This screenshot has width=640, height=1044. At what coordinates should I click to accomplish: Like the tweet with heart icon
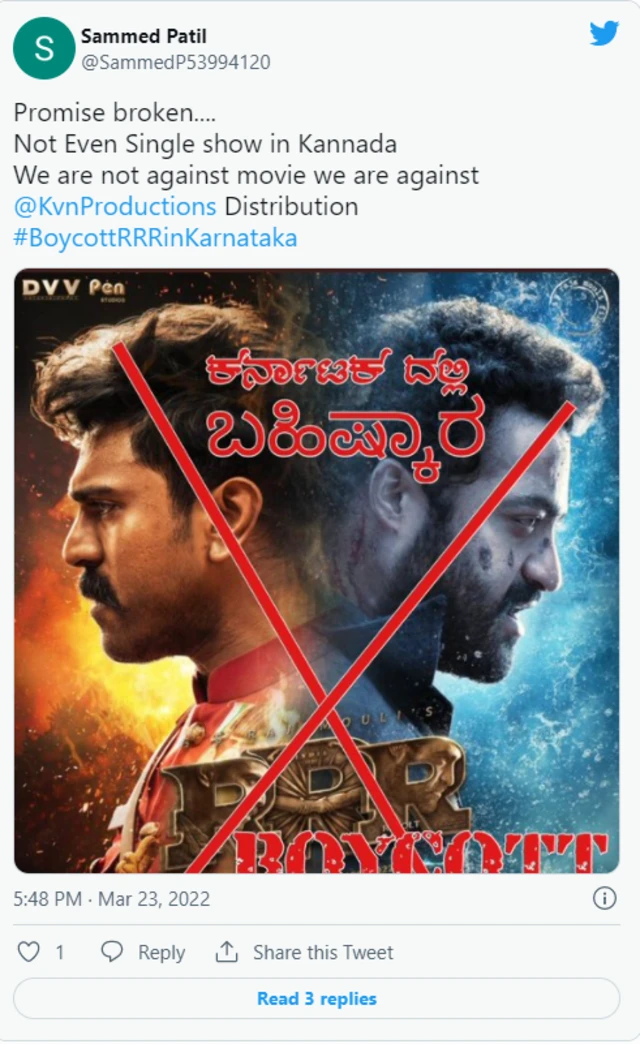tap(28, 951)
